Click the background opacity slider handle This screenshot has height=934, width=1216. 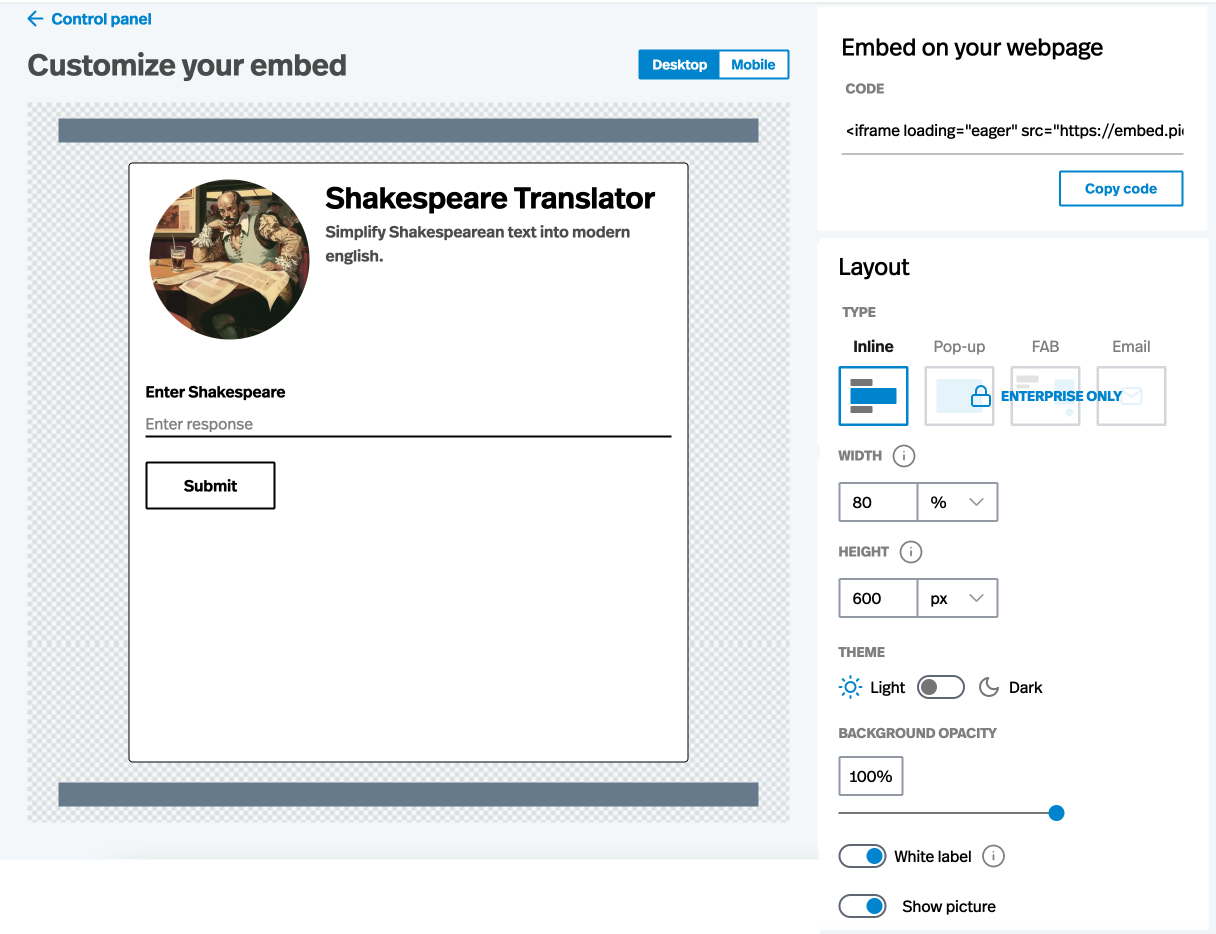pyautogui.click(x=1056, y=813)
